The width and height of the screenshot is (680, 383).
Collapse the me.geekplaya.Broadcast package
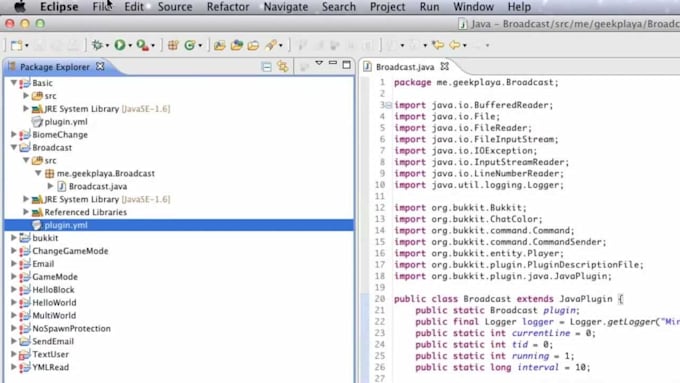38,173
